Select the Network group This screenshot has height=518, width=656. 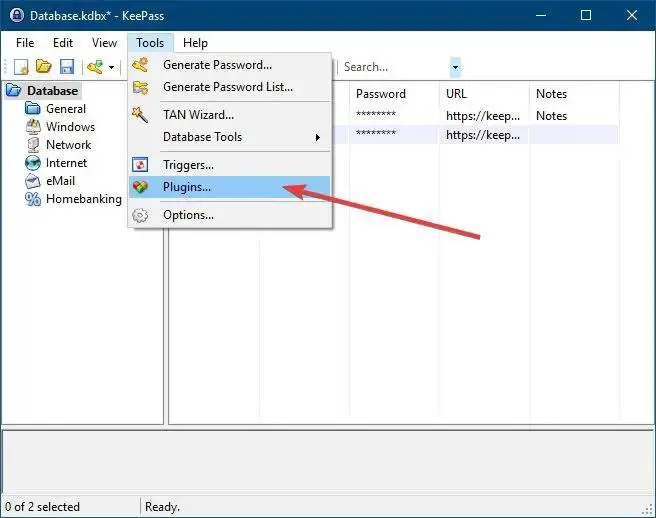tap(68, 145)
